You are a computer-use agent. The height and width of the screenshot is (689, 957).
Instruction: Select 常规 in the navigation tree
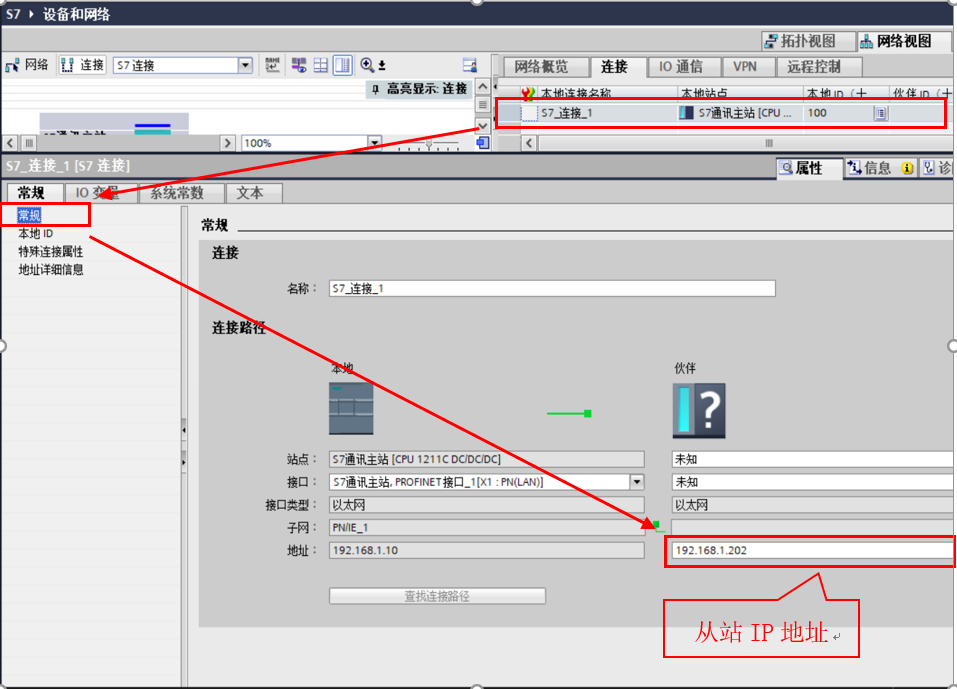point(29,215)
